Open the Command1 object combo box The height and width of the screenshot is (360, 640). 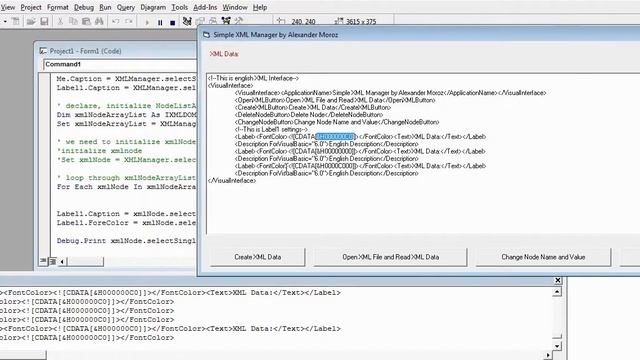pos(120,64)
